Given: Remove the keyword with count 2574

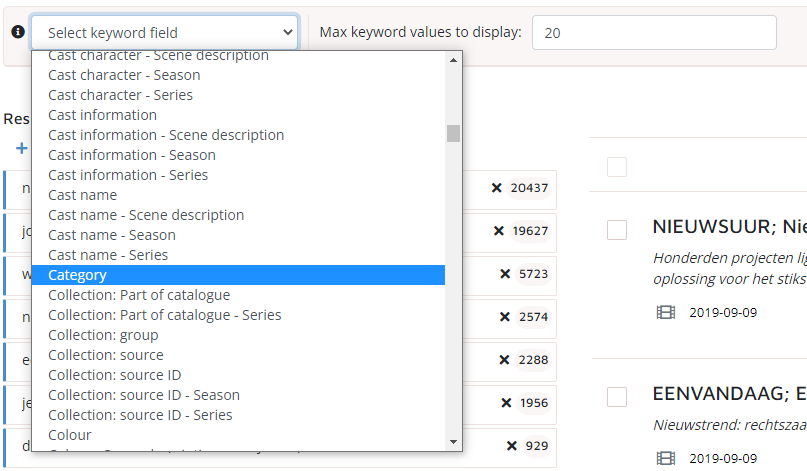Looking at the screenshot, I should pyautogui.click(x=504, y=317).
